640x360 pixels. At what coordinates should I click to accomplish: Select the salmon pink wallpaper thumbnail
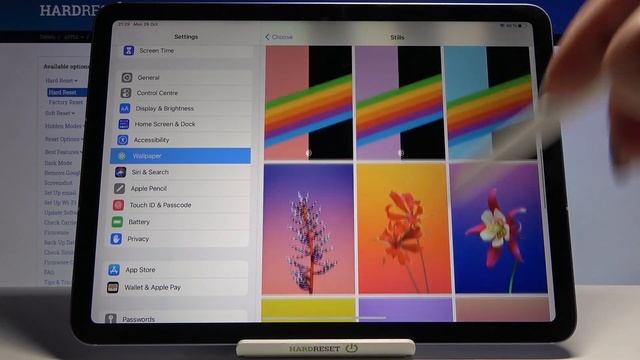[x=503, y=309]
